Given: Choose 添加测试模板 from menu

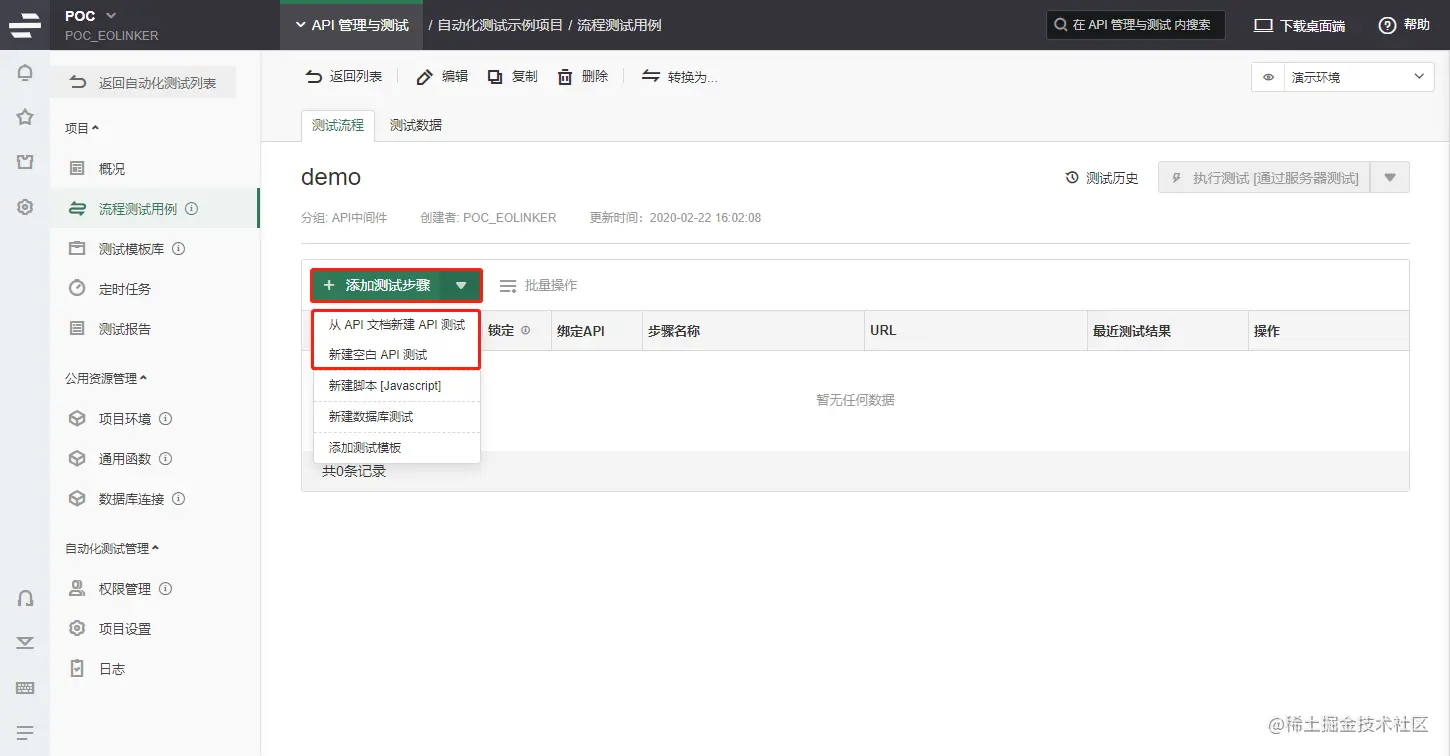Looking at the screenshot, I should [x=397, y=447].
